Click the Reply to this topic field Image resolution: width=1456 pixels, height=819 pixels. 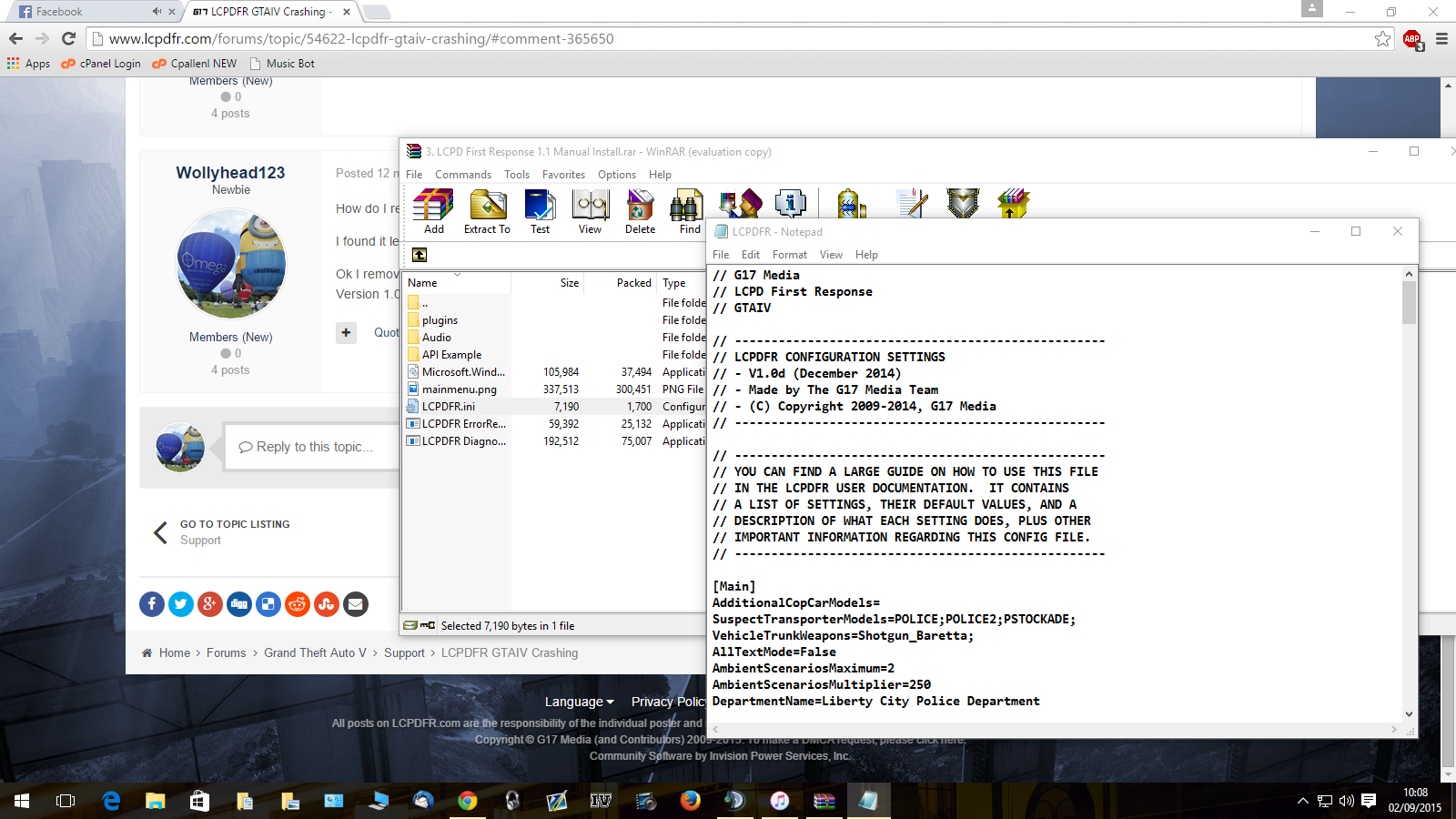pyautogui.click(x=313, y=447)
